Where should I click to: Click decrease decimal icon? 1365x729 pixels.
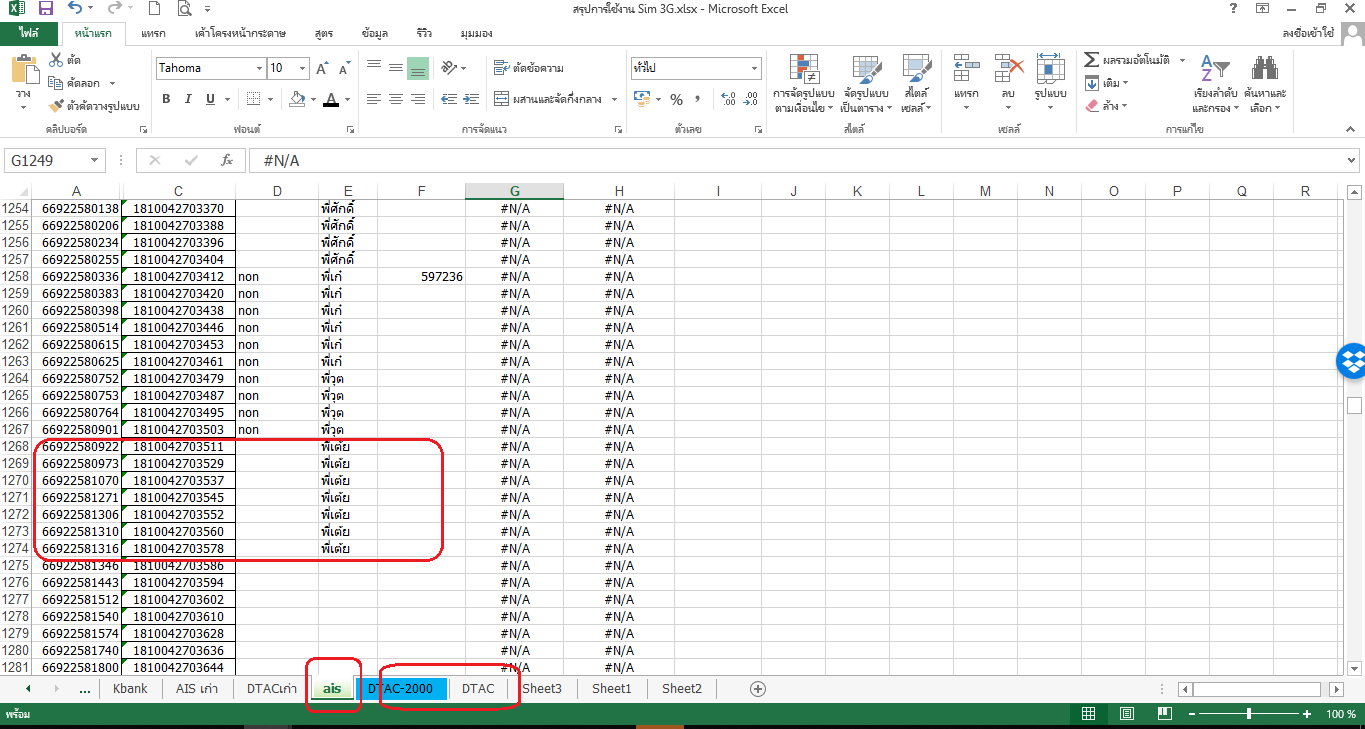(750, 99)
